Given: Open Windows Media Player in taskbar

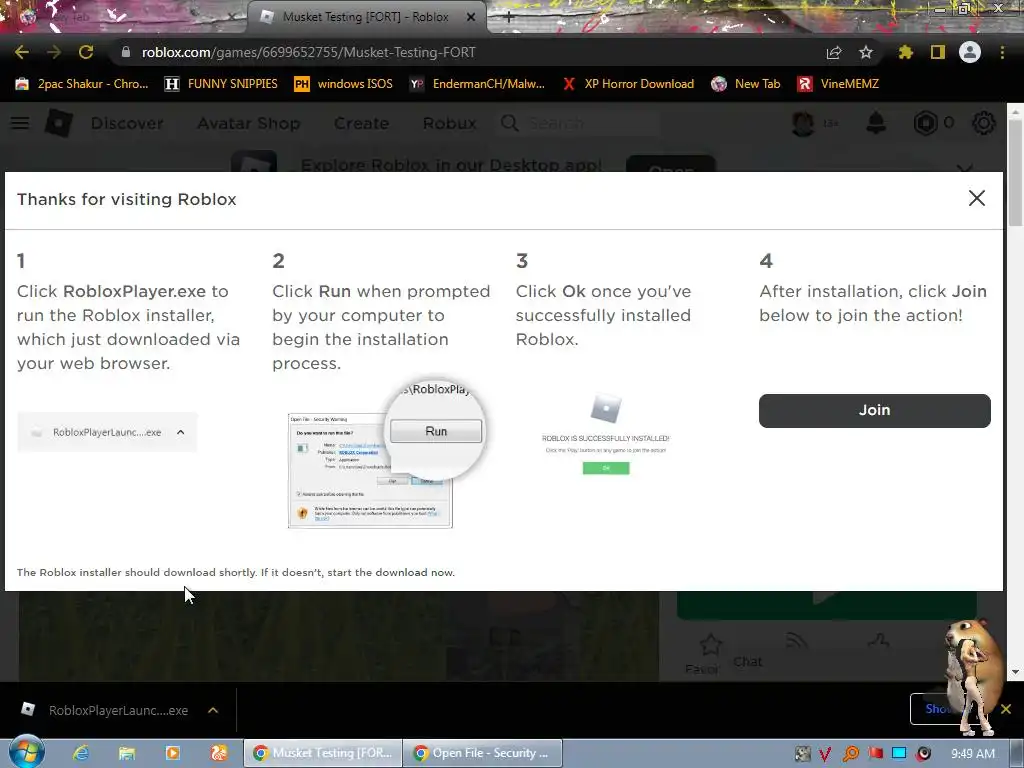Looking at the screenshot, I should [172, 753].
